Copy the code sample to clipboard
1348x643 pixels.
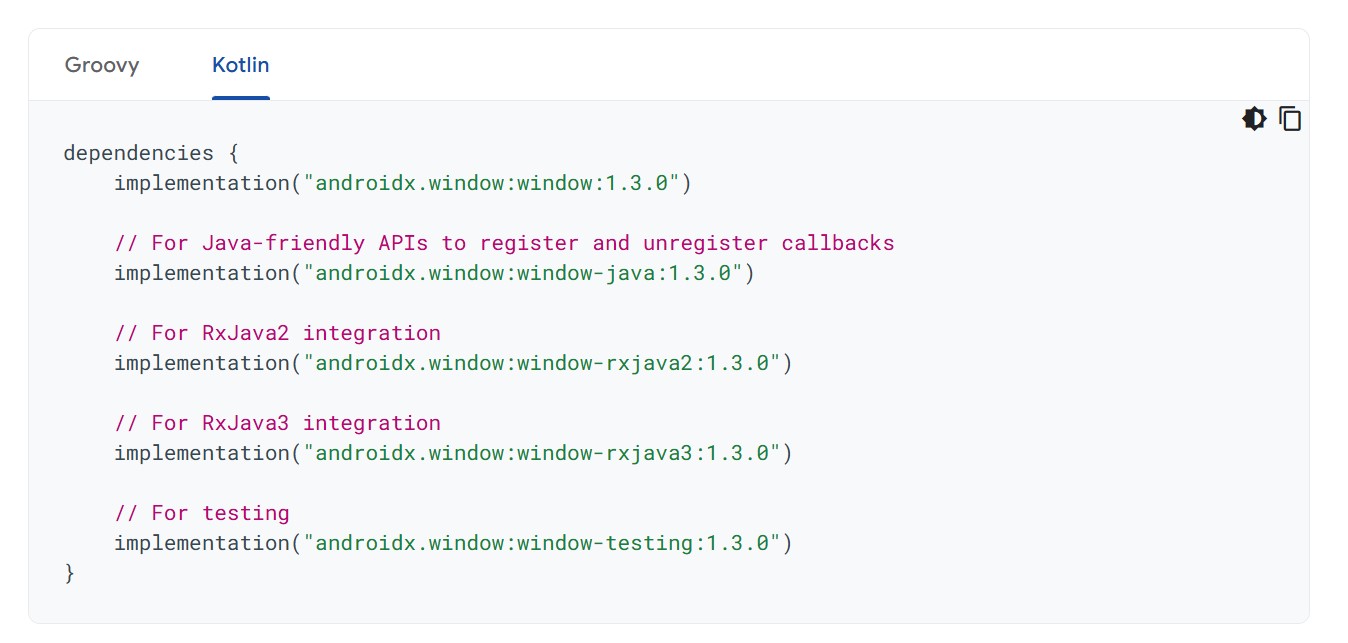coord(1291,119)
